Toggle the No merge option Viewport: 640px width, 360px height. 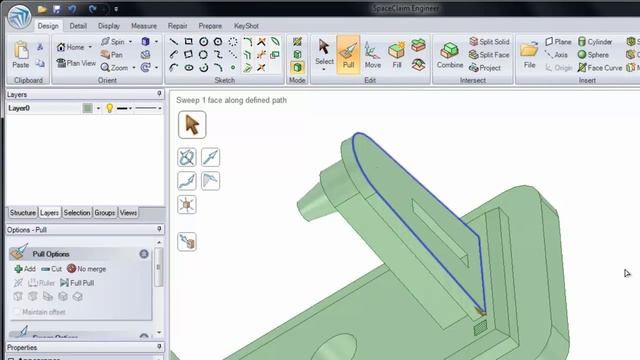pos(87,269)
